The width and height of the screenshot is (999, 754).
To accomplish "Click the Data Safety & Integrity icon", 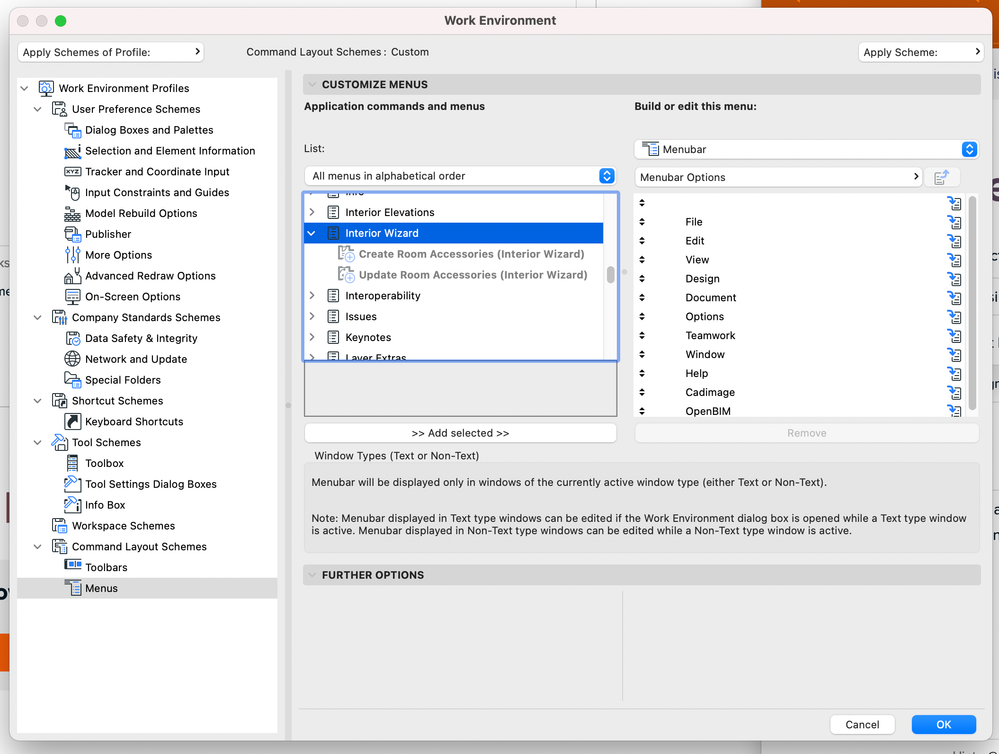I will pyautogui.click(x=73, y=338).
